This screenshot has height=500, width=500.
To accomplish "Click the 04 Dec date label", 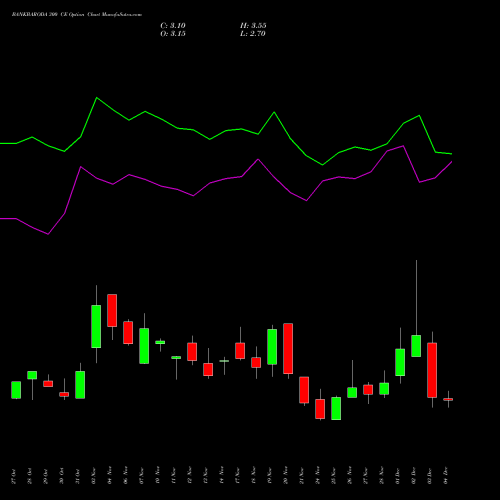I will (446, 476).
